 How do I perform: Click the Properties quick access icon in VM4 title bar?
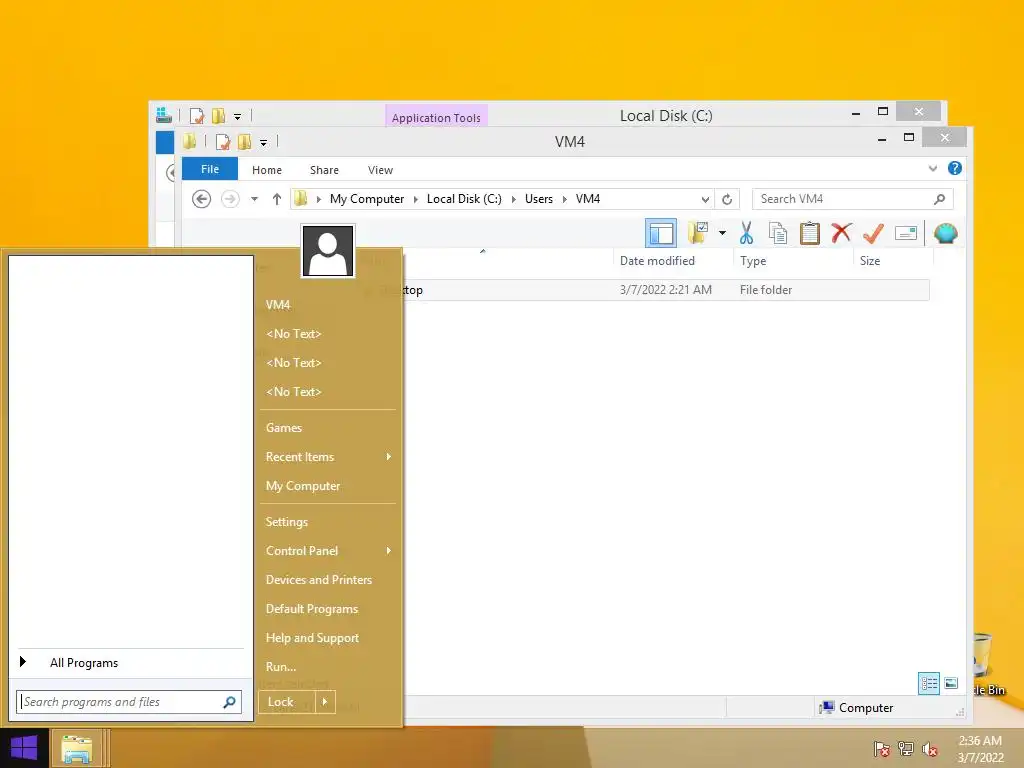[x=223, y=142]
